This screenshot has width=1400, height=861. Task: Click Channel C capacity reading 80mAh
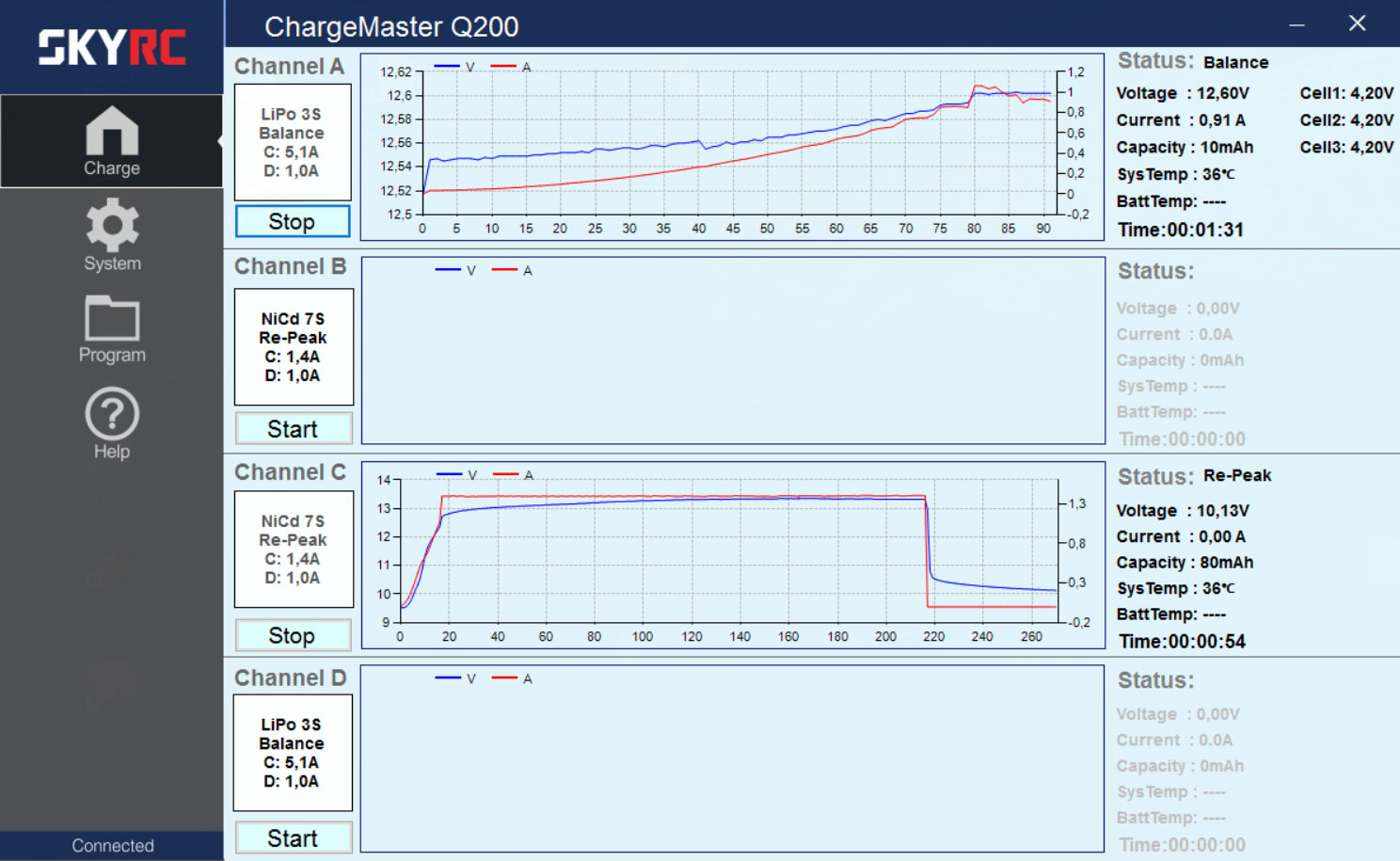[x=1227, y=563]
